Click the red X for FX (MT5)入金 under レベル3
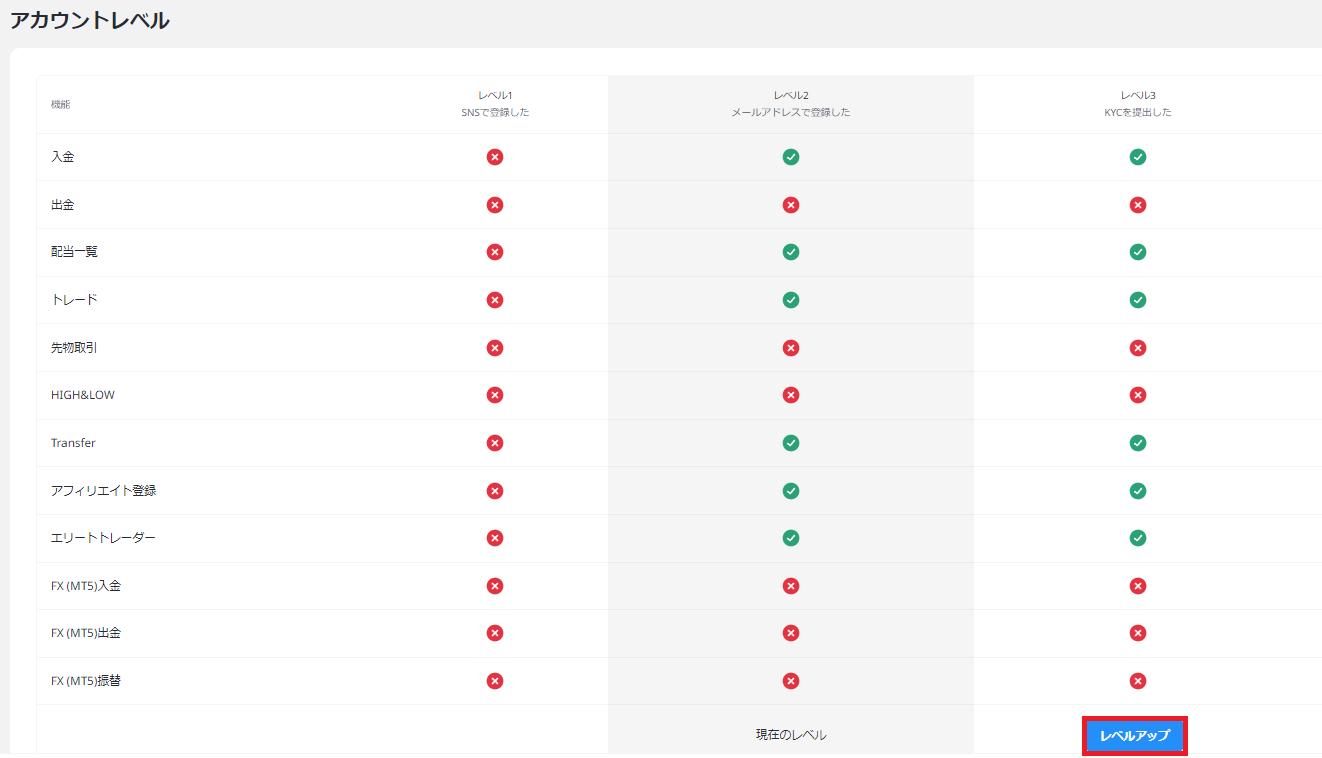This screenshot has width=1322, height=758. click(1137, 586)
